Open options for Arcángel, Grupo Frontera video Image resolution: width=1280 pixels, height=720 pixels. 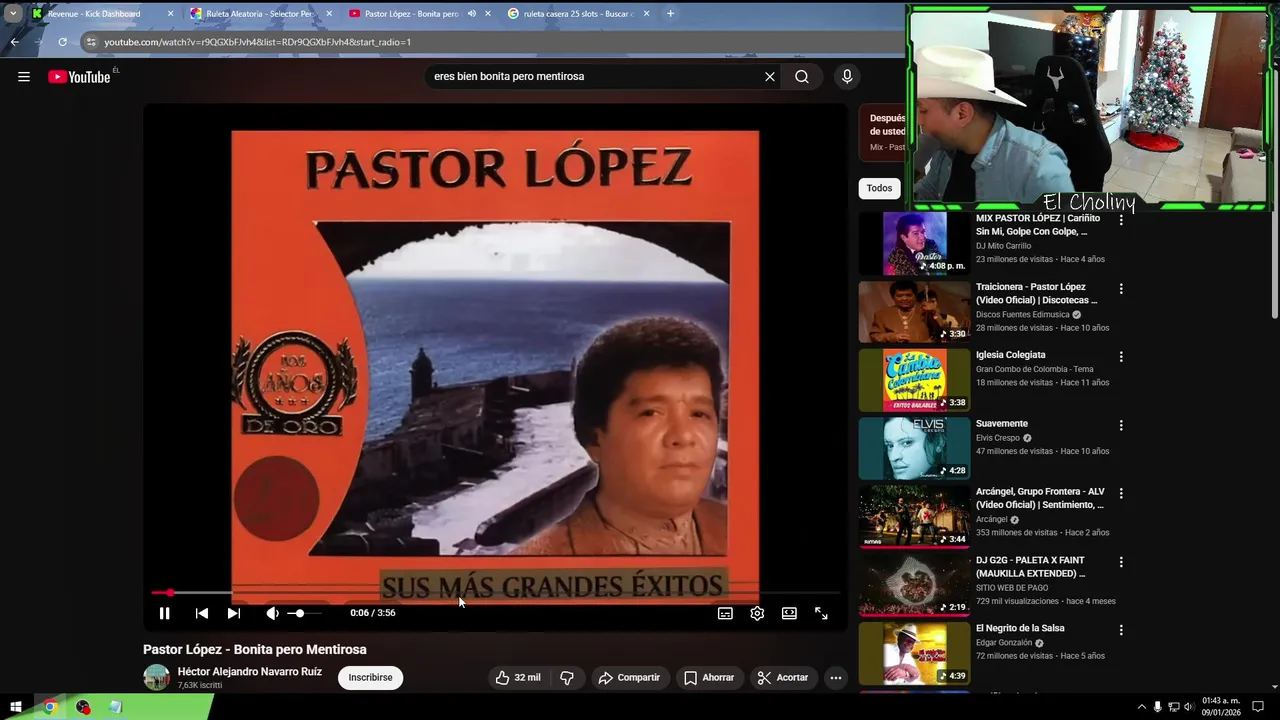click(1121, 493)
